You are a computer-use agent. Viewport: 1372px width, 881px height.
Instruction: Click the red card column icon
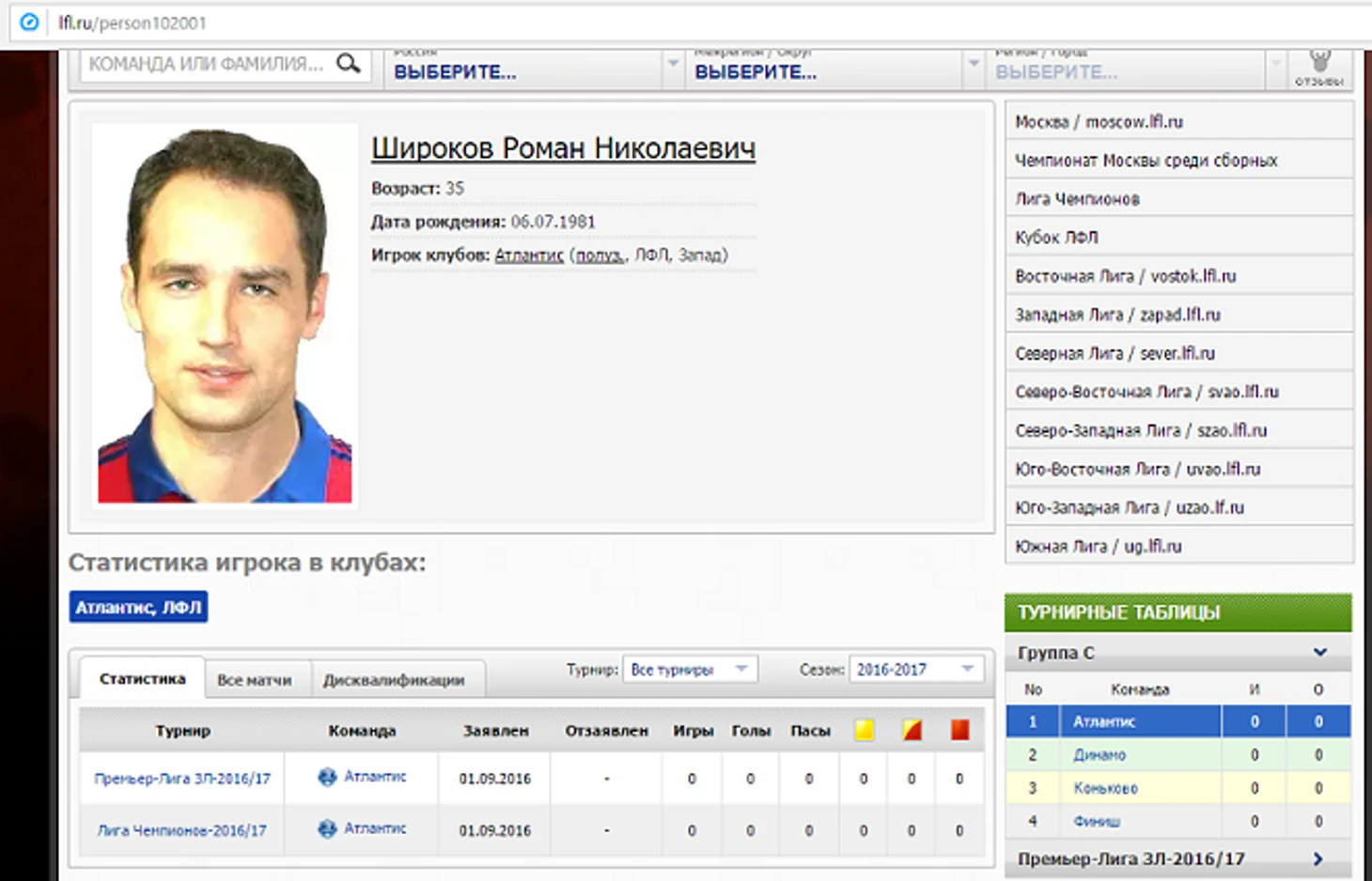pos(959,730)
